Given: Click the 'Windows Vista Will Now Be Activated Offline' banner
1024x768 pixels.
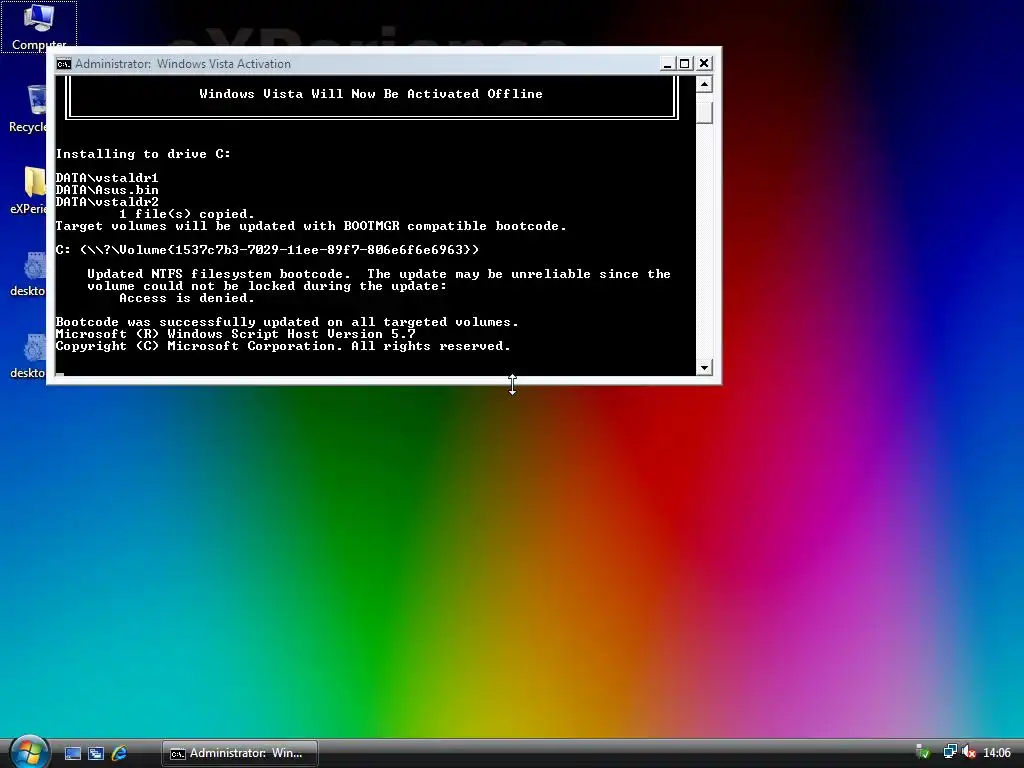Looking at the screenshot, I should 371,94.
